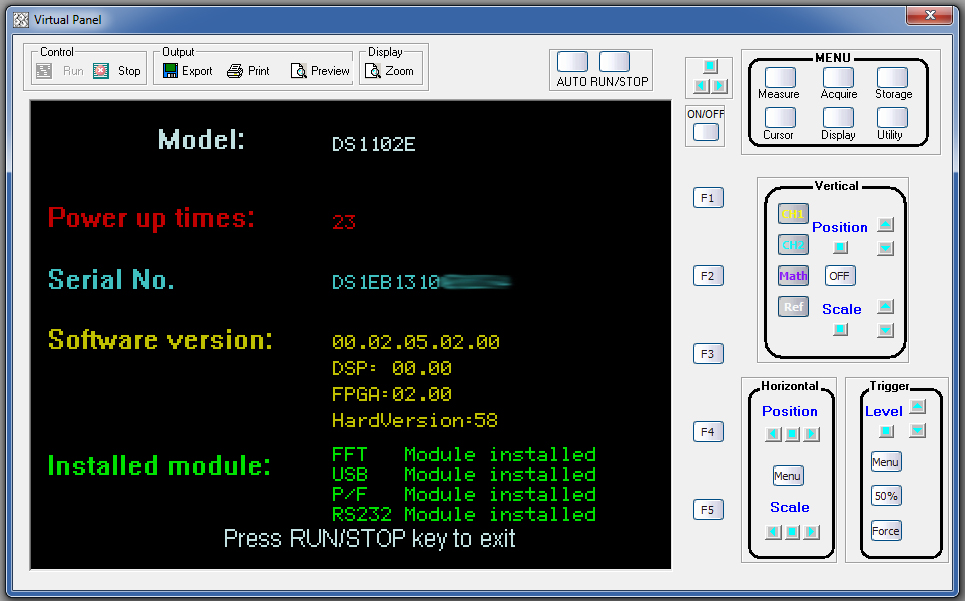
Task: Toggle channel CH2
Action: (793, 245)
